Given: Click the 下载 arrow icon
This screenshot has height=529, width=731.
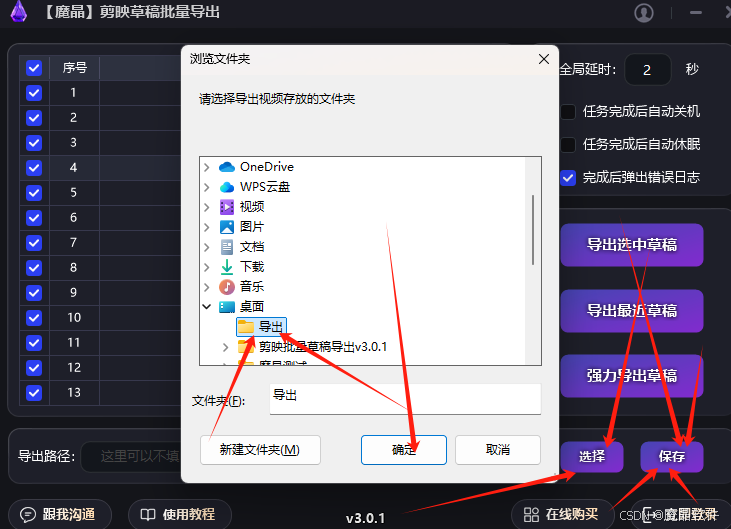Looking at the screenshot, I should (x=227, y=267).
